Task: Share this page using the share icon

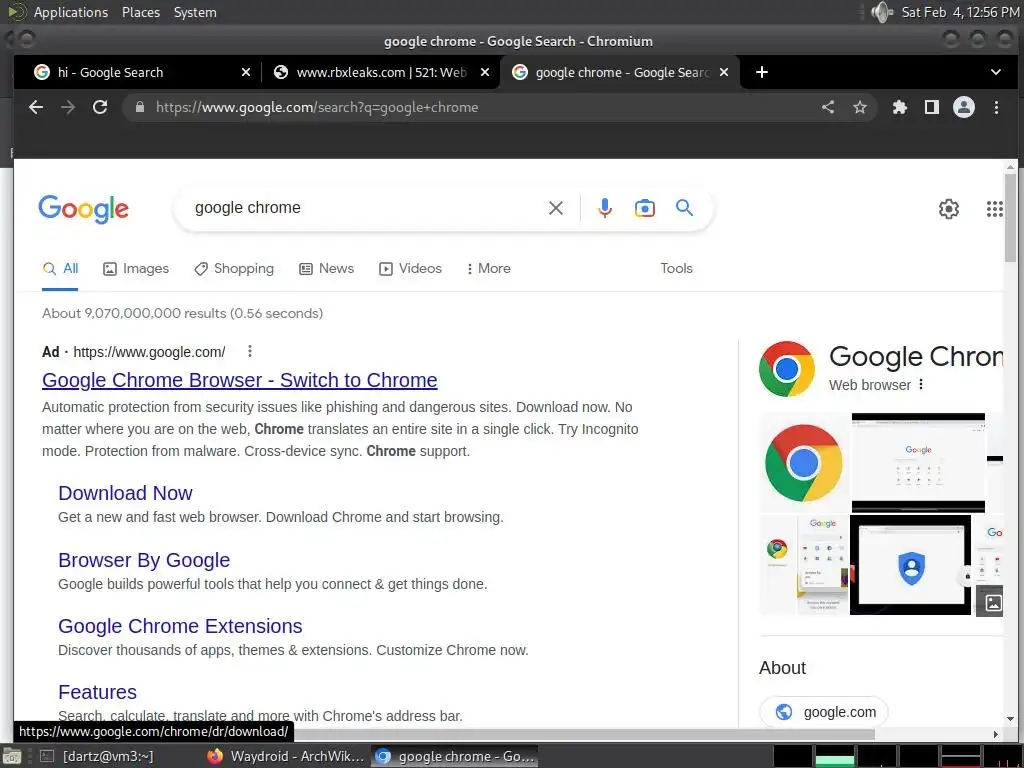Action: coord(828,107)
